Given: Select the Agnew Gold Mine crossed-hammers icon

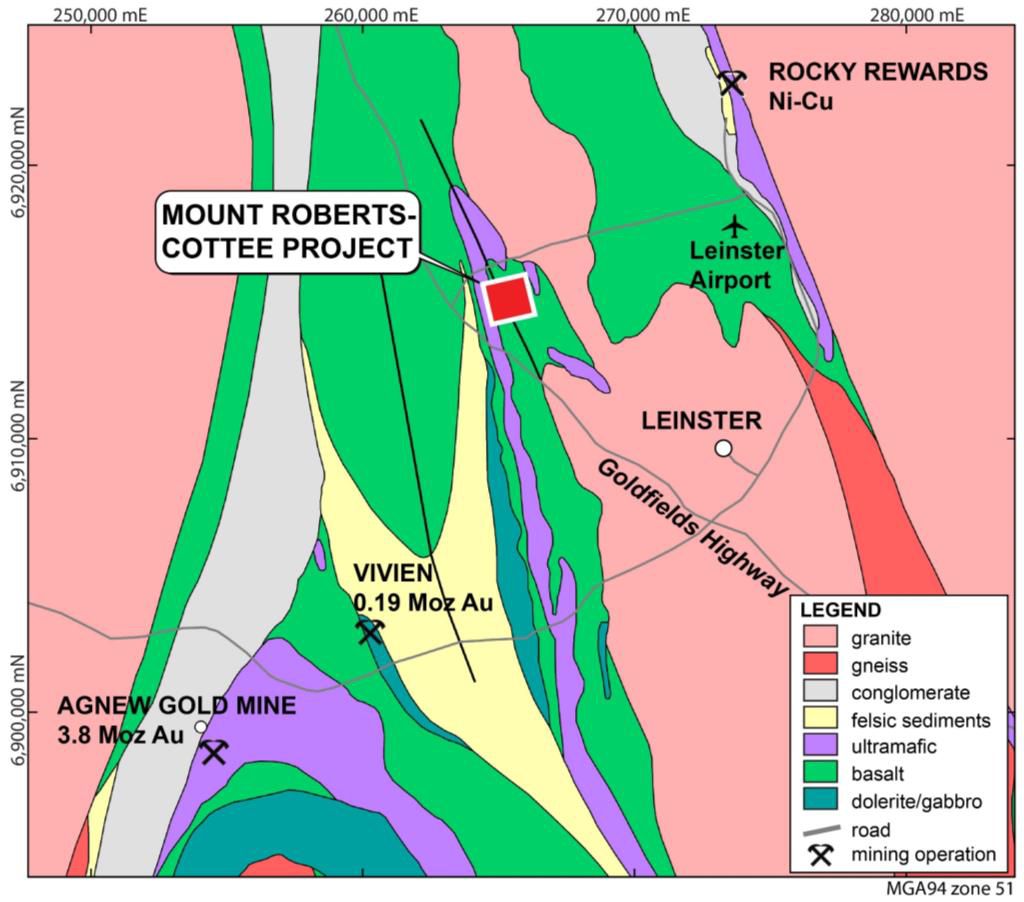Looking at the screenshot, I should pyautogui.click(x=213, y=752).
